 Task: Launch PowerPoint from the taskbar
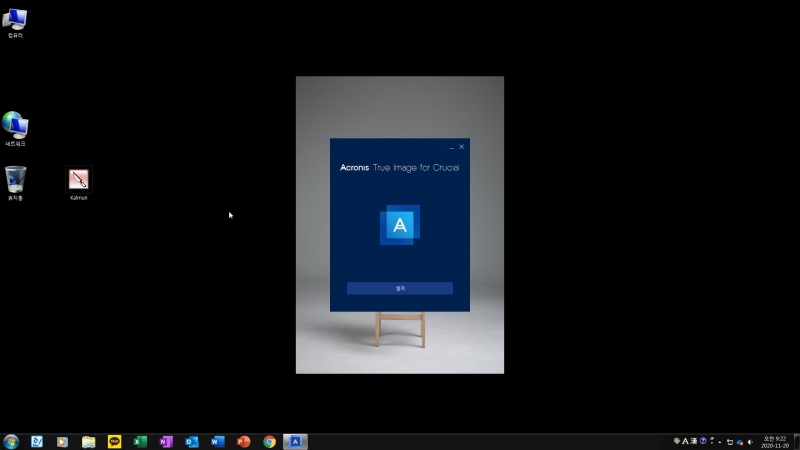pyautogui.click(x=244, y=441)
